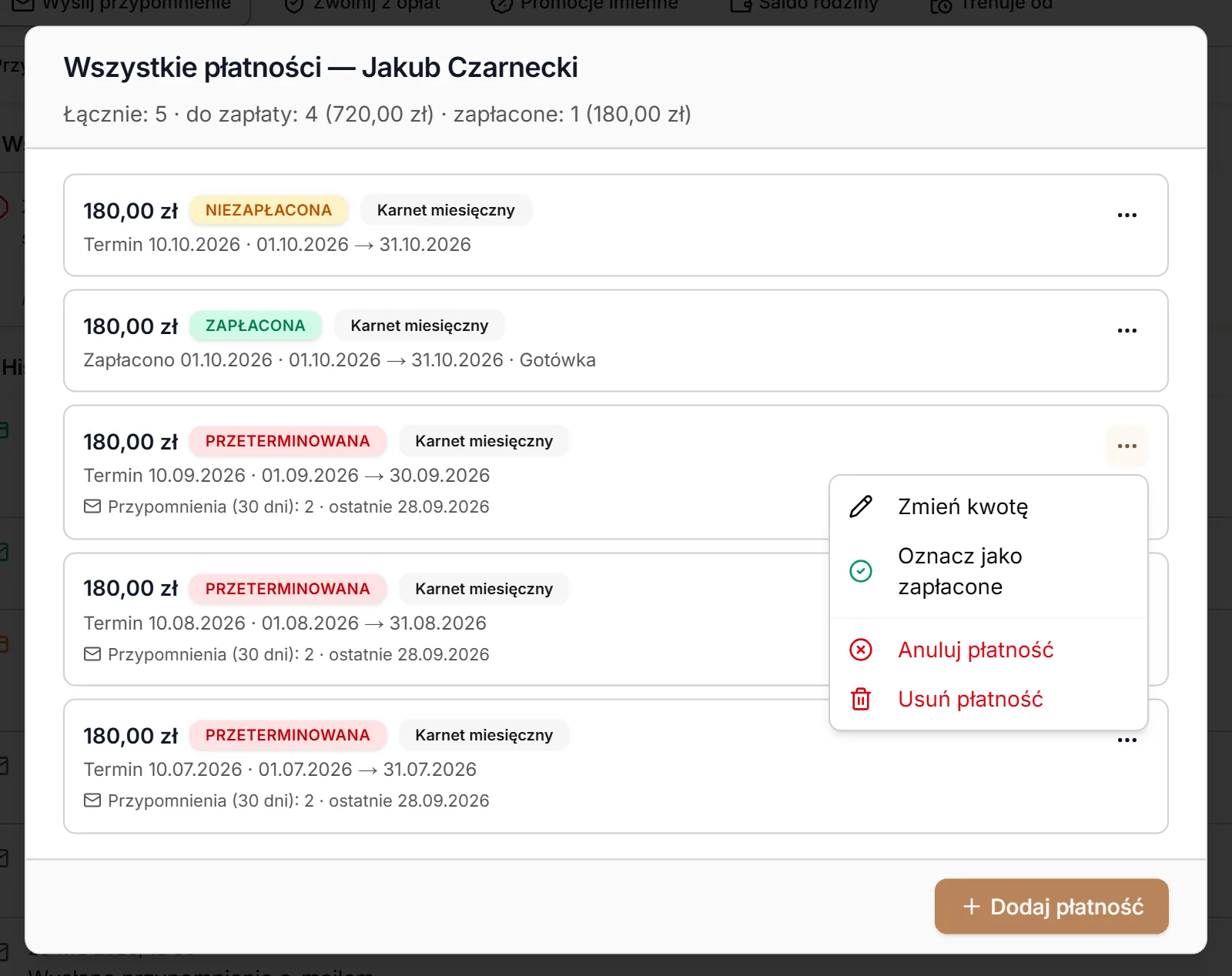Click the Saldo rodziny button behind the dialog
The height and width of the screenshot is (976, 1232).
click(x=804, y=5)
